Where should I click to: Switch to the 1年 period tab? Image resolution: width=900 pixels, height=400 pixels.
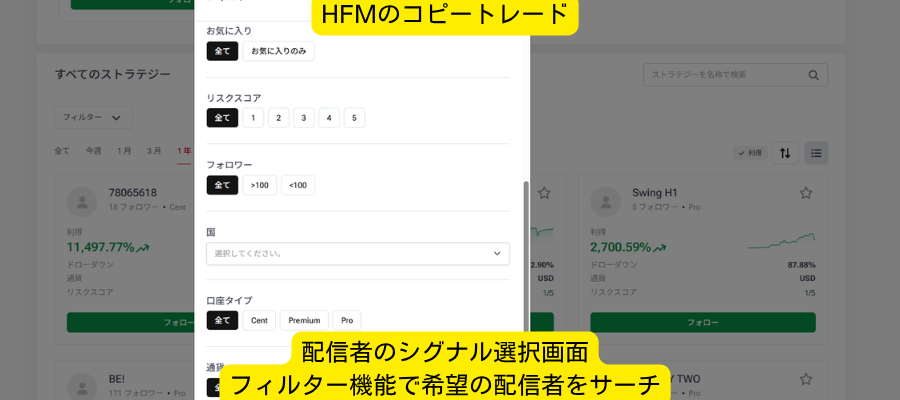(184, 151)
